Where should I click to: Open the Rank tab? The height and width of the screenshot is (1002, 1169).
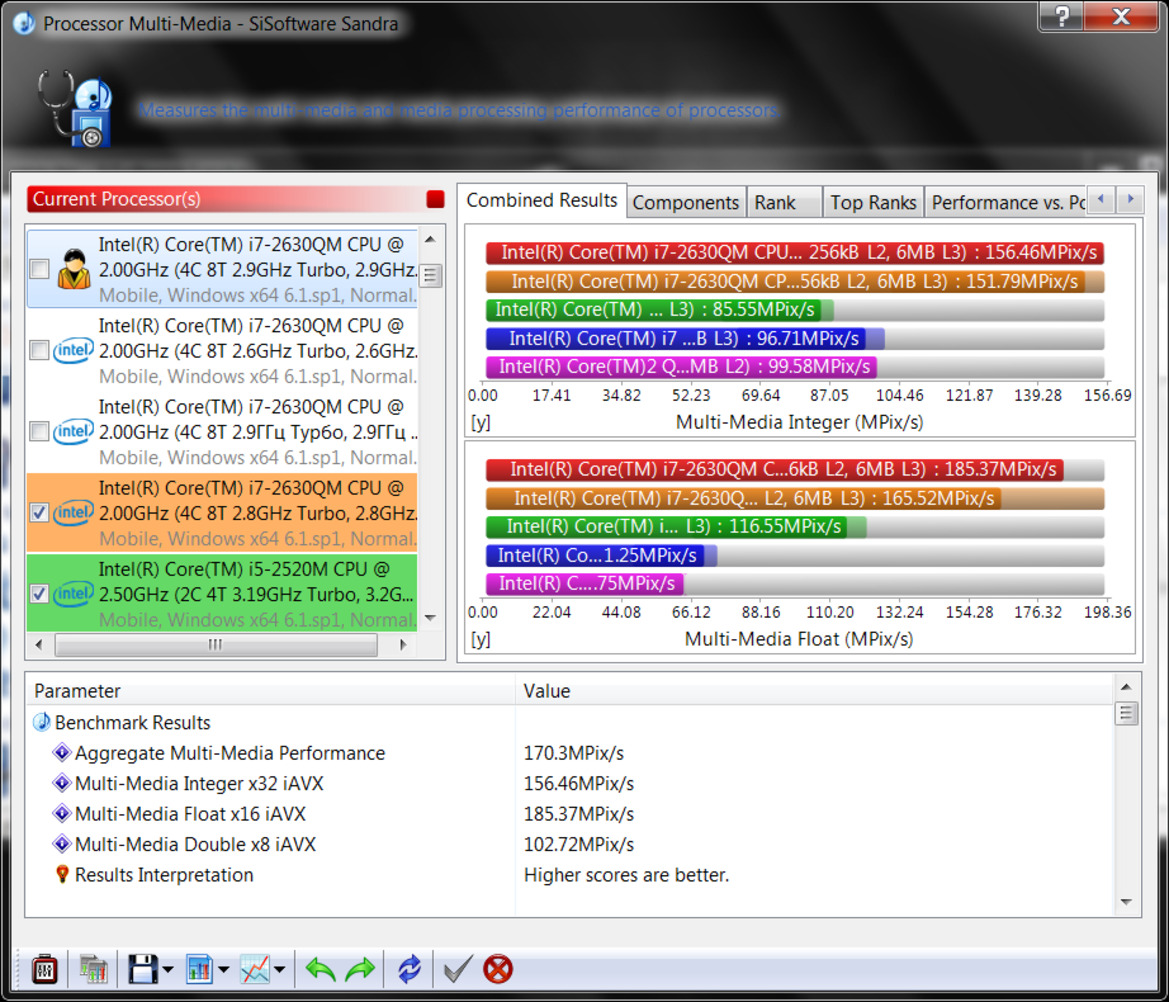tap(783, 202)
